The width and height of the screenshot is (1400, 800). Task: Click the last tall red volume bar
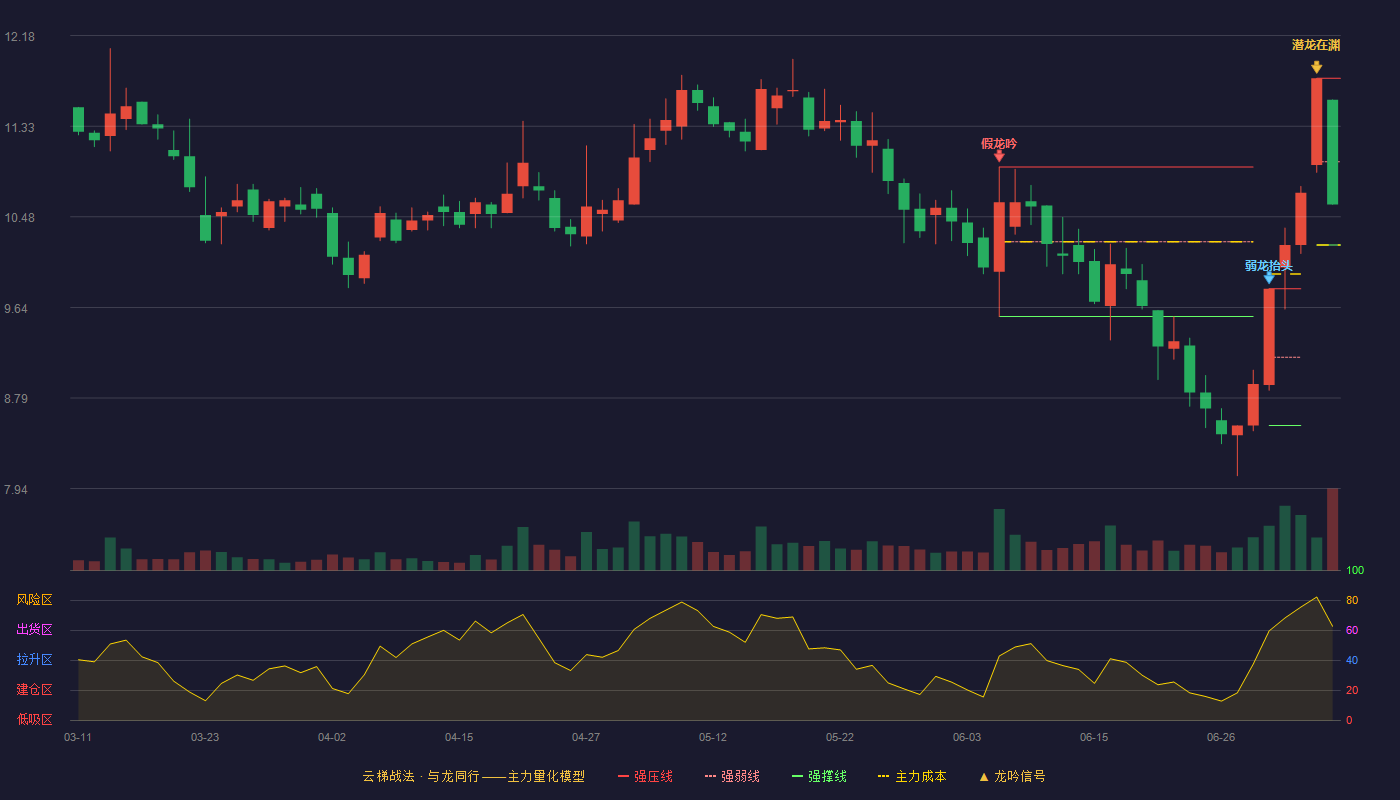(x=1332, y=529)
